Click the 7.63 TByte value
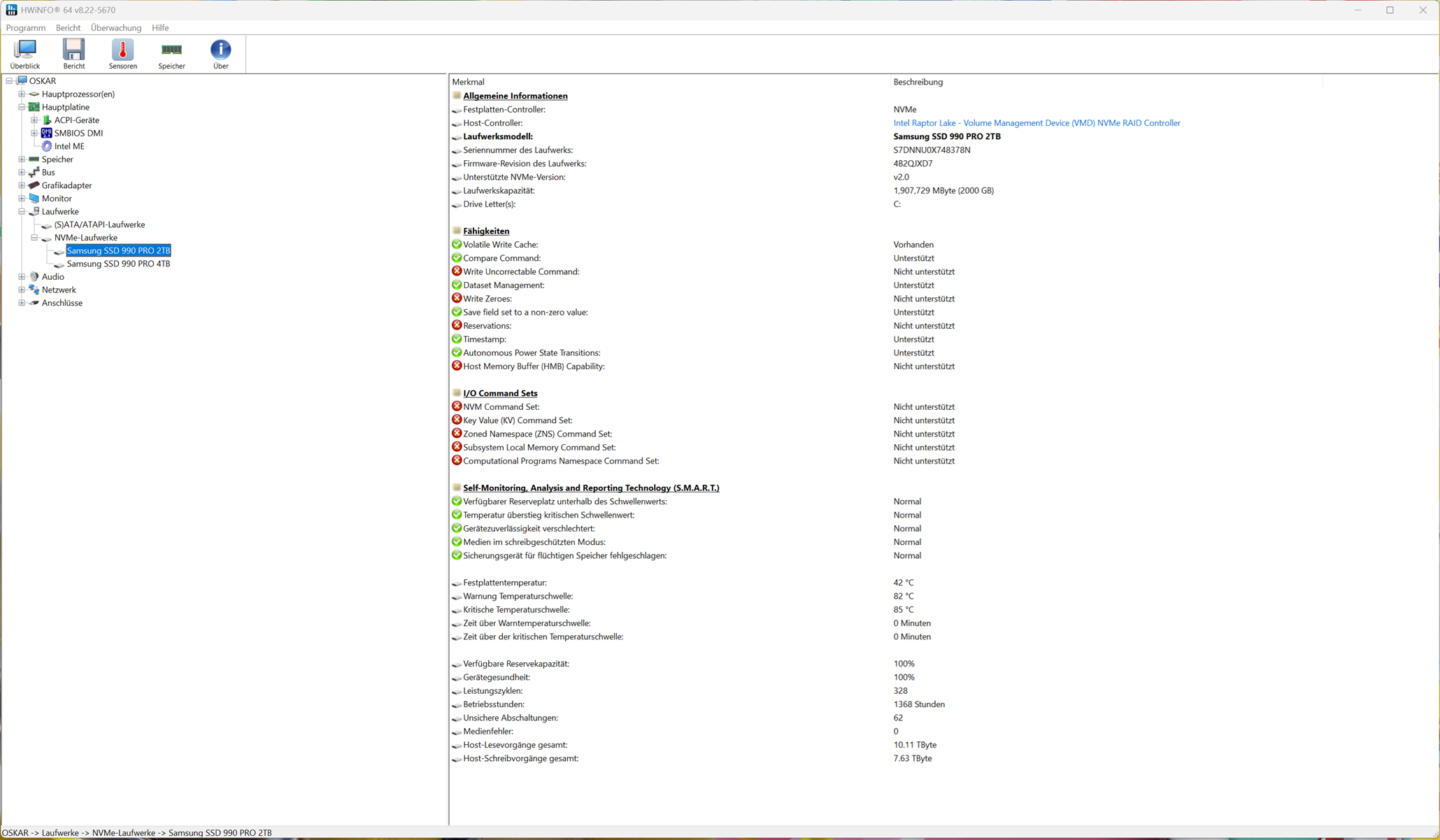1440x840 pixels. 913,758
